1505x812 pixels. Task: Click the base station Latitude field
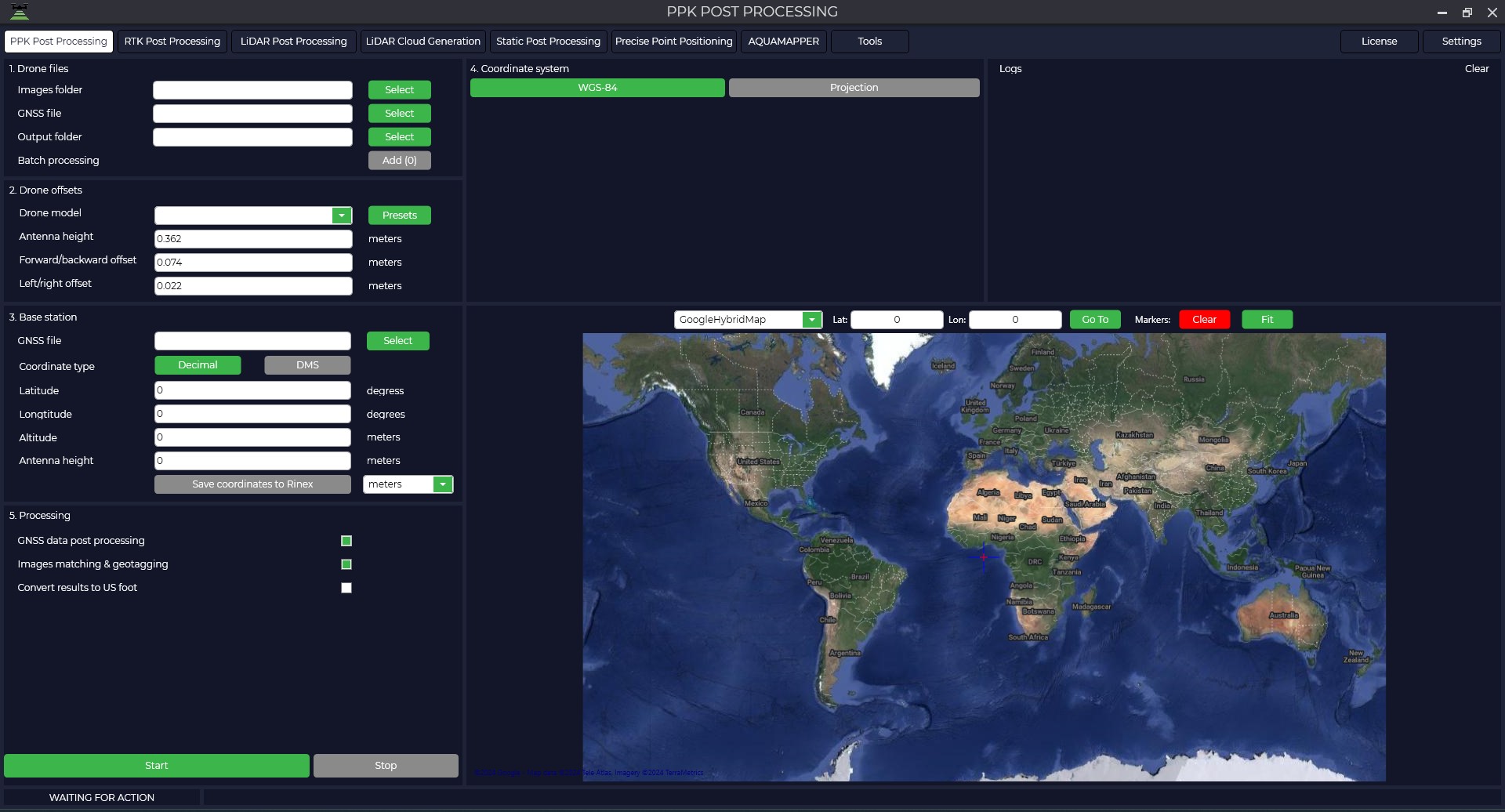pyautogui.click(x=252, y=390)
